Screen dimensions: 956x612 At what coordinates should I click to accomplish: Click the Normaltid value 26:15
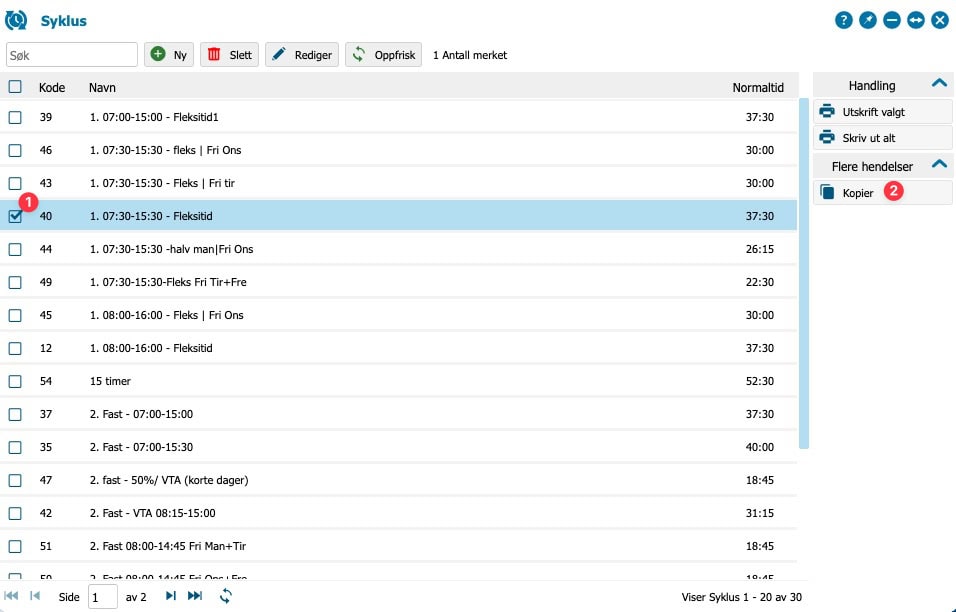pyautogui.click(x=760, y=249)
